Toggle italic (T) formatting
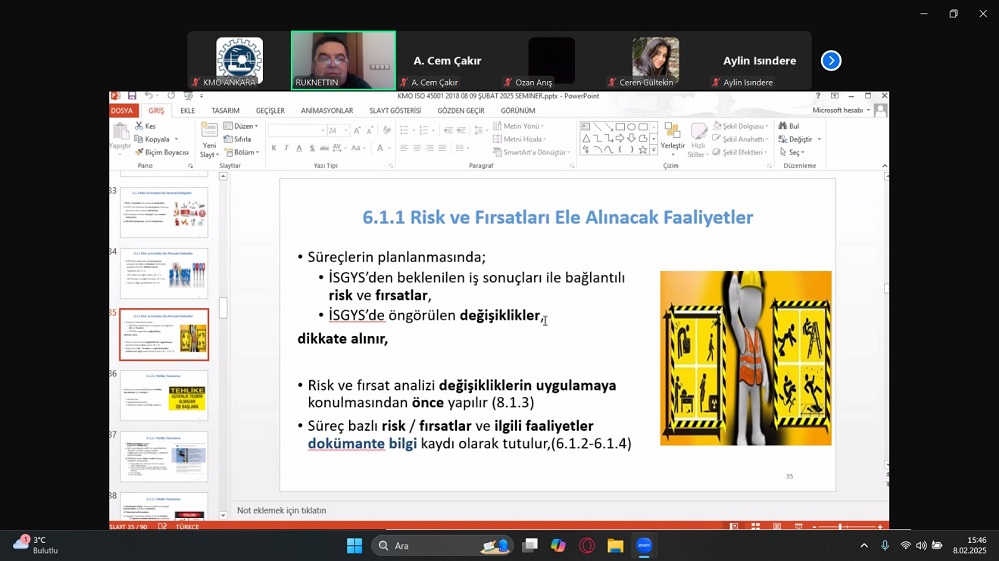The width and height of the screenshot is (999, 561). coord(286,148)
